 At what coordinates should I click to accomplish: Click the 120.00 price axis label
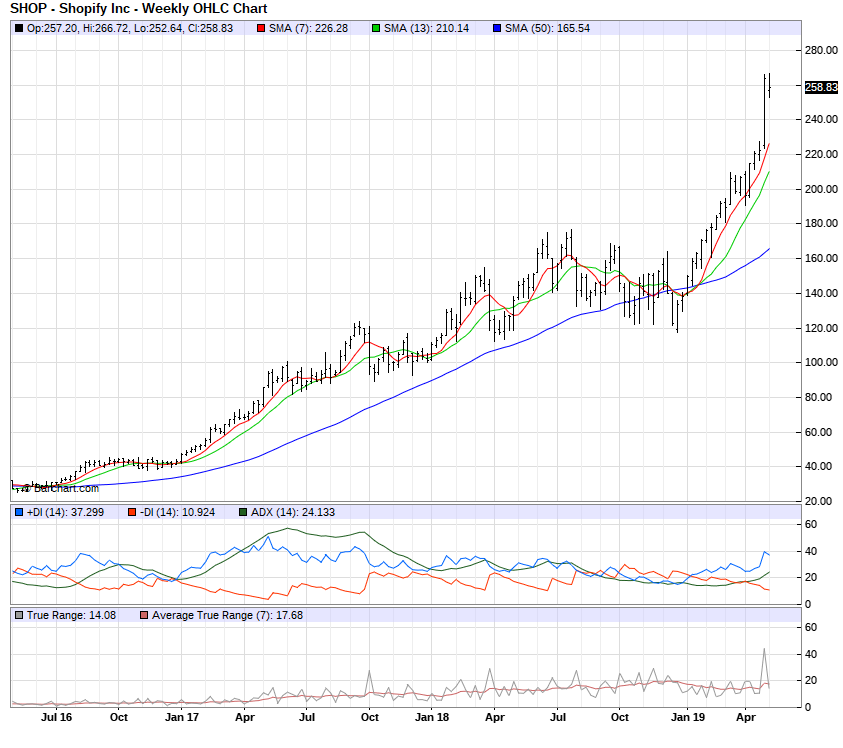click(821, 329)
